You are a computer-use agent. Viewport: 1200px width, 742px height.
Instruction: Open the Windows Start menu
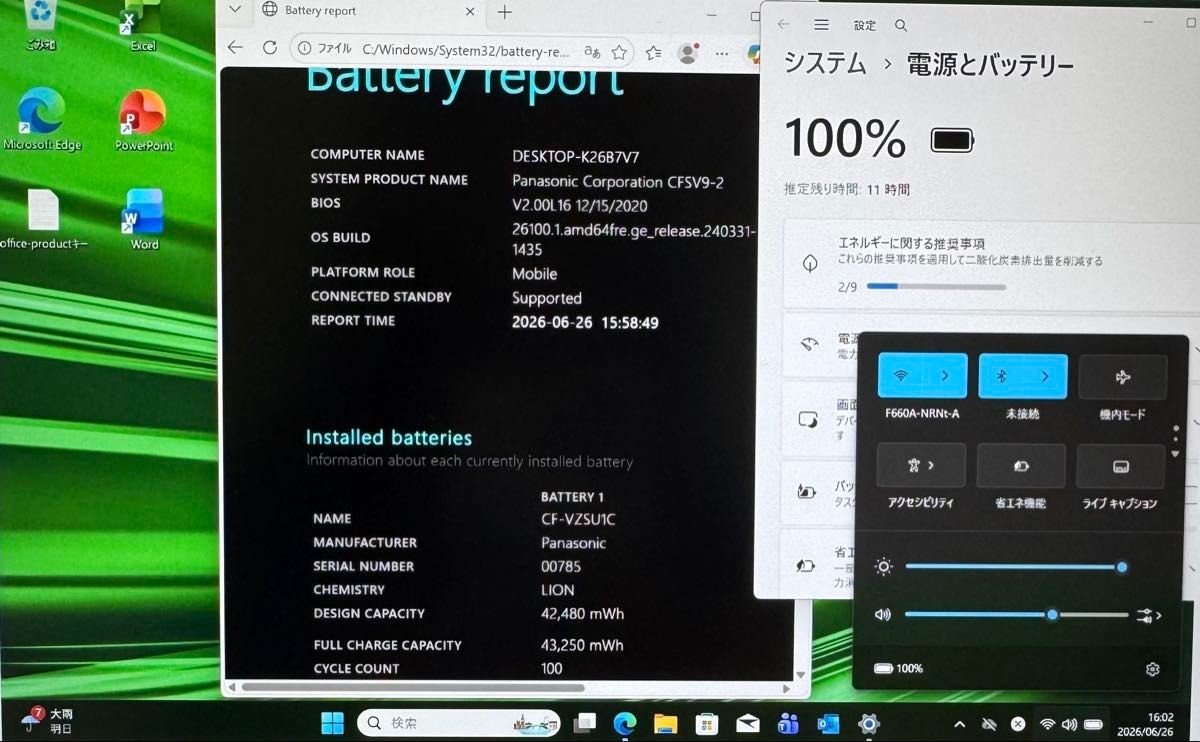pos(332,722)
